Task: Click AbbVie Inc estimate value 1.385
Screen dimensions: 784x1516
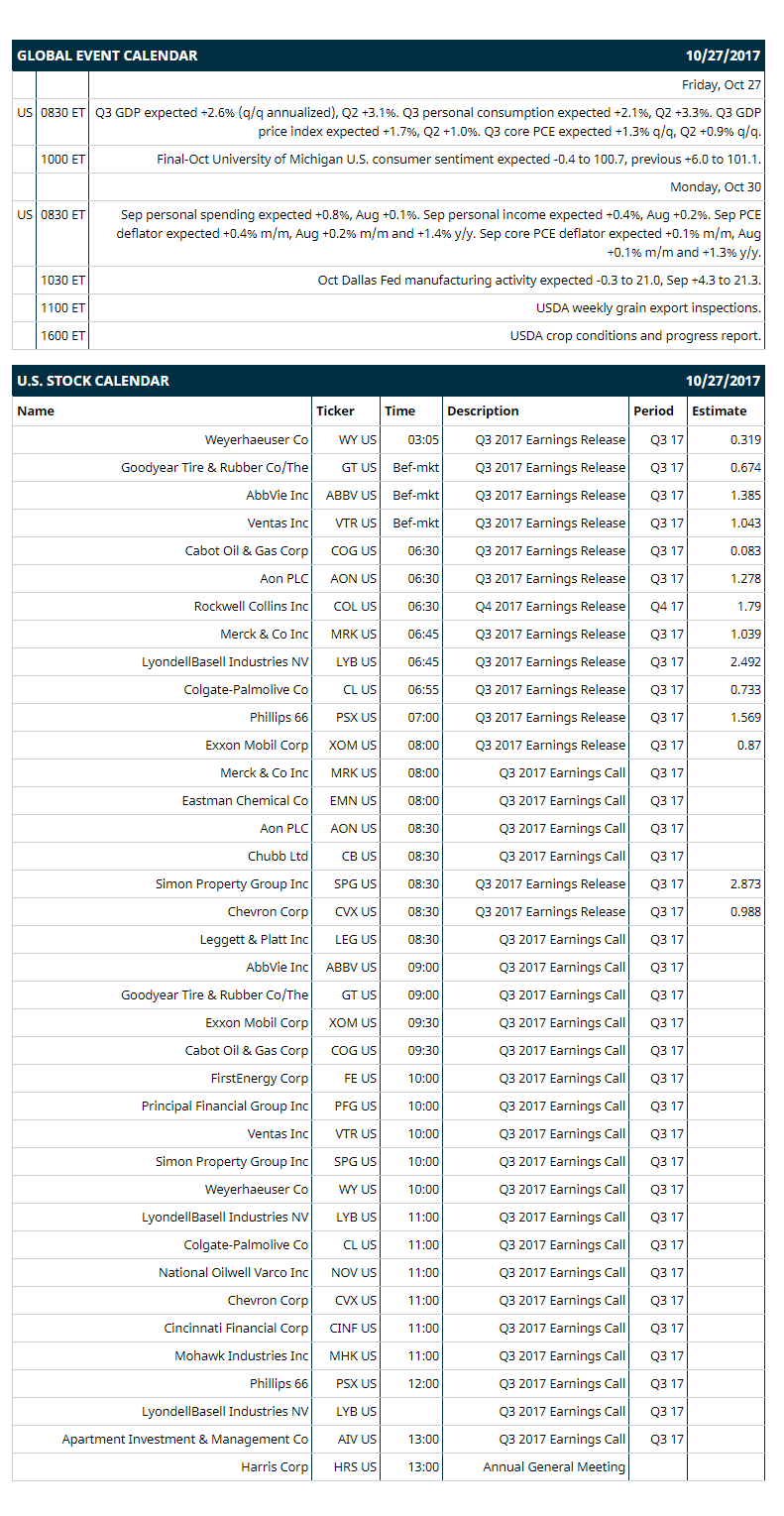Action: coord(745,495)
